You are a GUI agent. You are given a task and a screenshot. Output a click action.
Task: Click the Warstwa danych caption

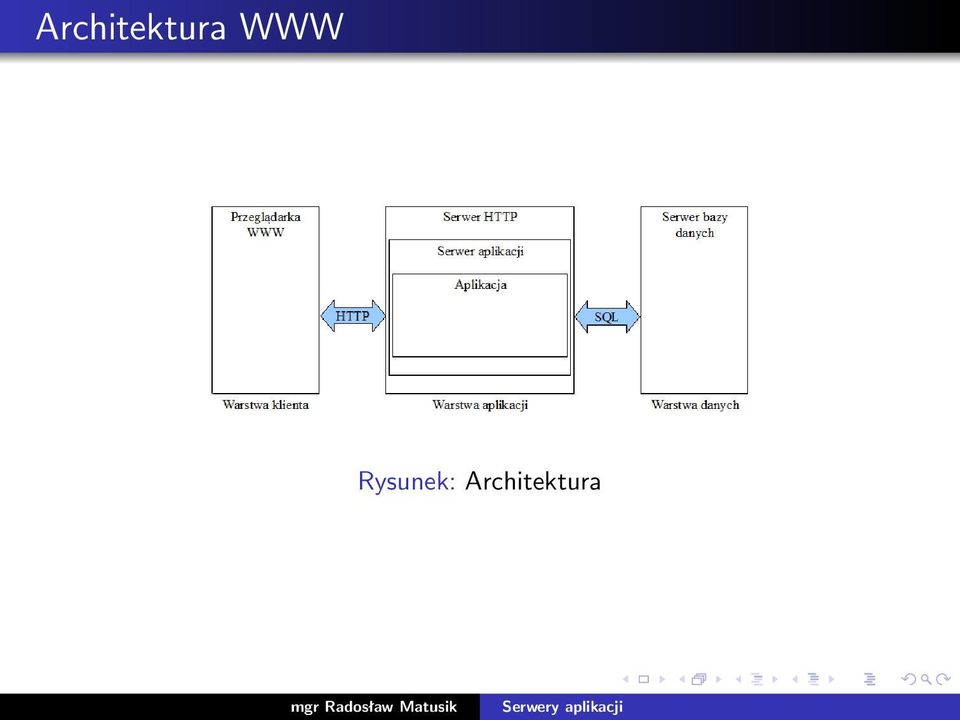click(x=695, y=405)
